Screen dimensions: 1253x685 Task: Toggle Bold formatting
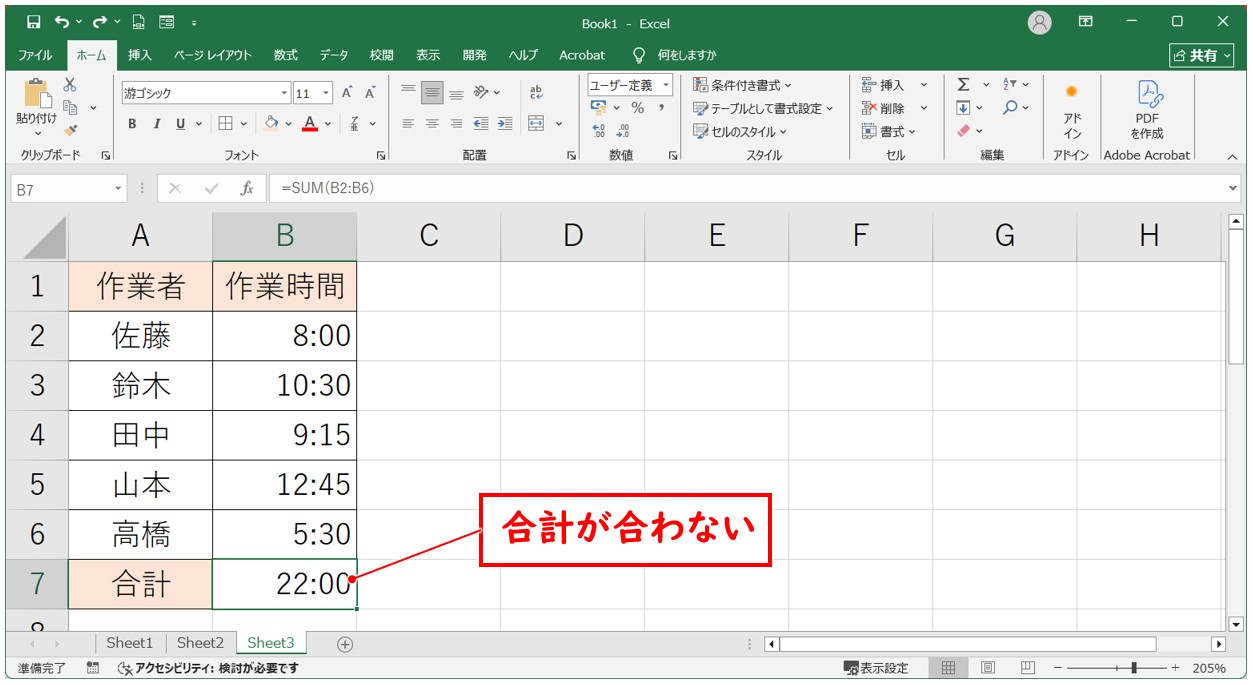point(132,124)
